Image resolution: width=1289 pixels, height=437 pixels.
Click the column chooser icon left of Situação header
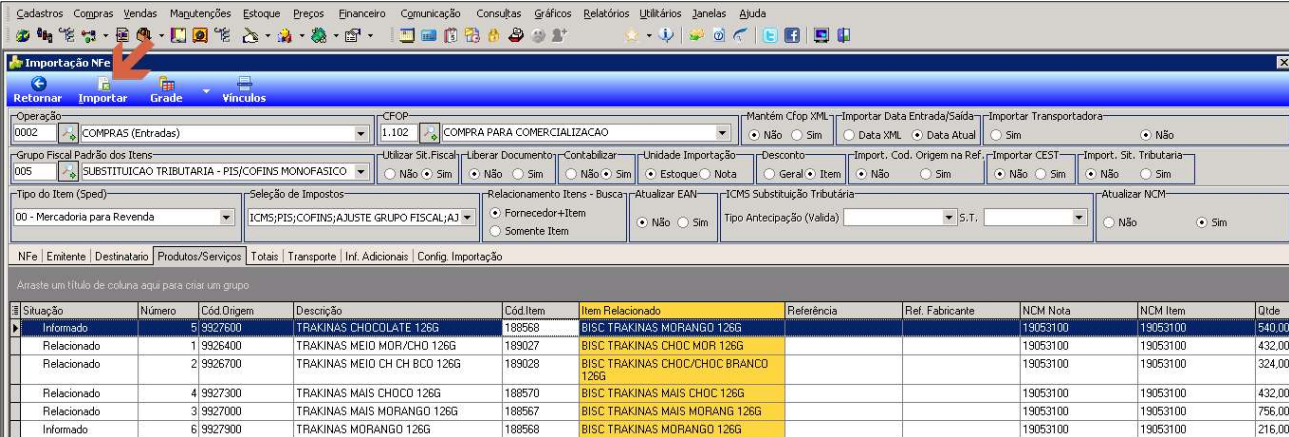(x=14, y=311)
